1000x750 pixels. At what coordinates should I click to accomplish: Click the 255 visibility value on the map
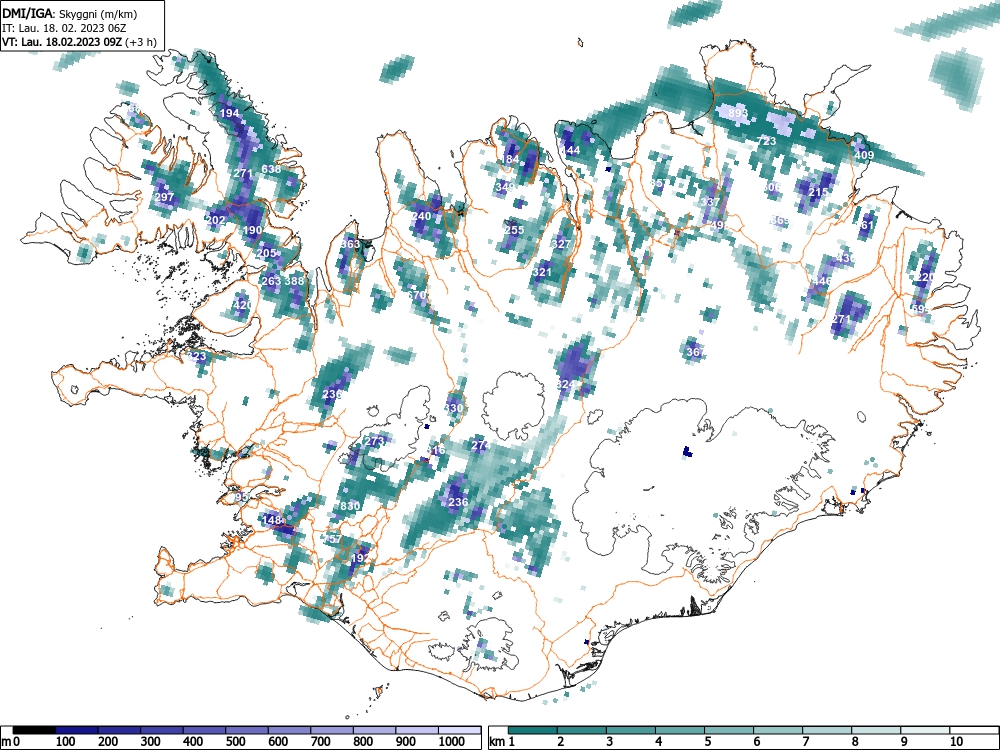(514, 230)
